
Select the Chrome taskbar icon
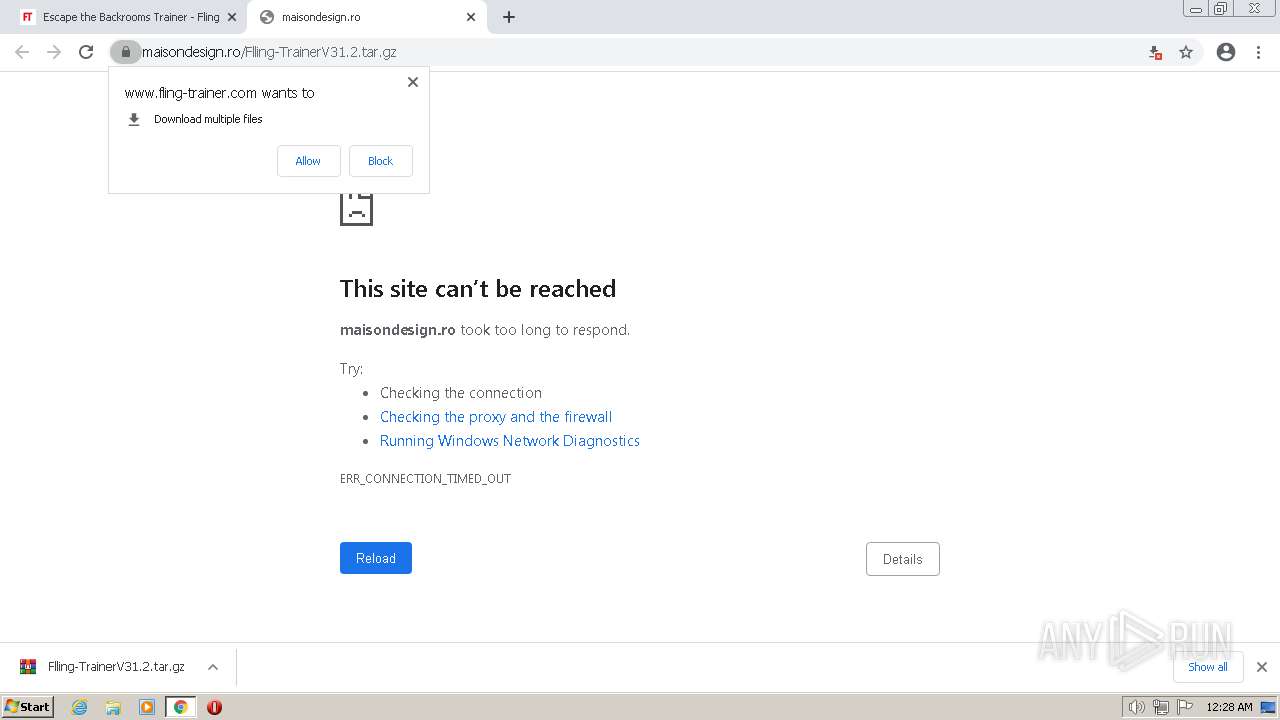pos(180,707)
